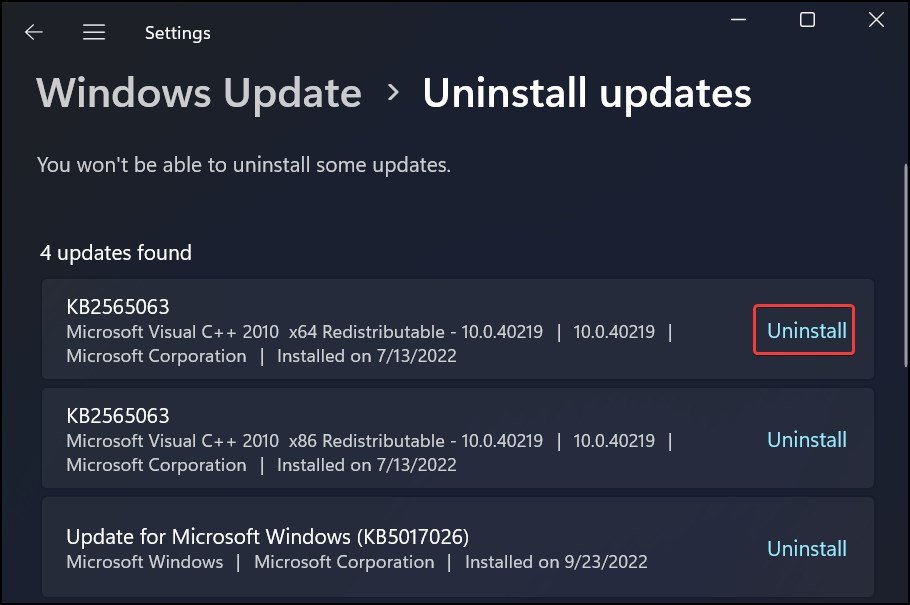
Task: Maximize the Settings window
Action: 807,20
